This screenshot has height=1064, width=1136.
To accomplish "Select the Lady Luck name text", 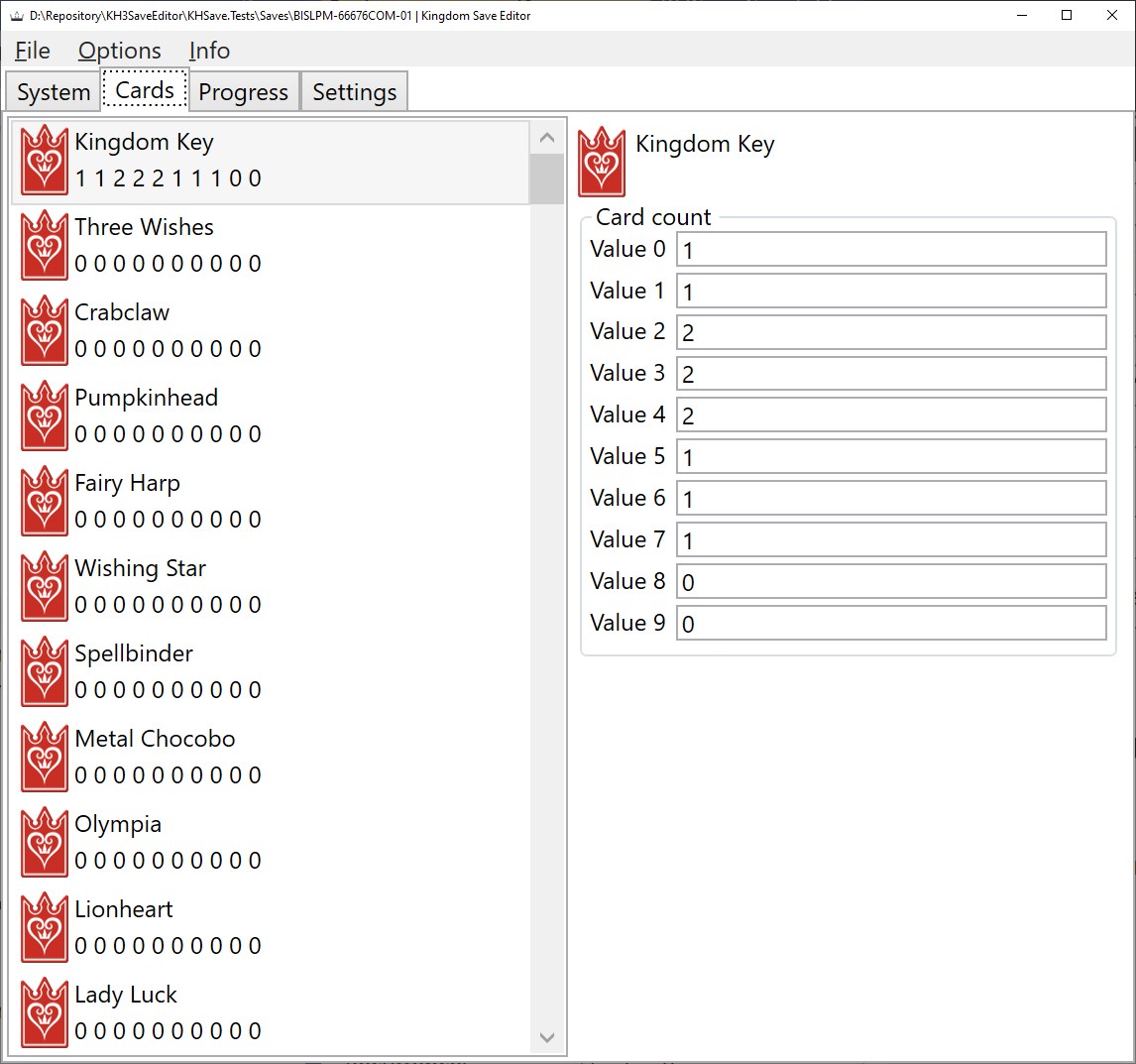I will (x=126, y=996).
